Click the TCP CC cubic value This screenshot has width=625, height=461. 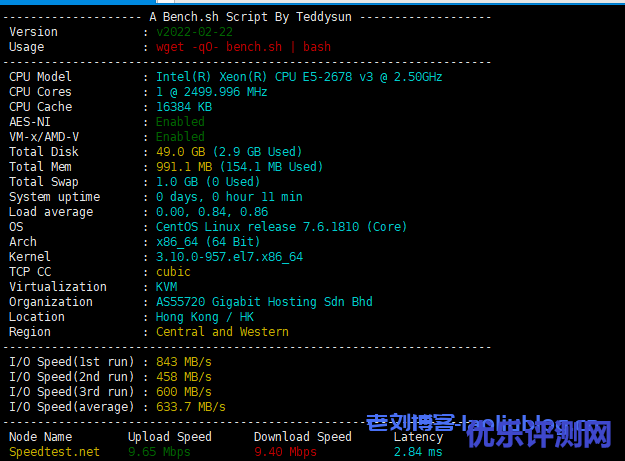click(x=173, y=272)
